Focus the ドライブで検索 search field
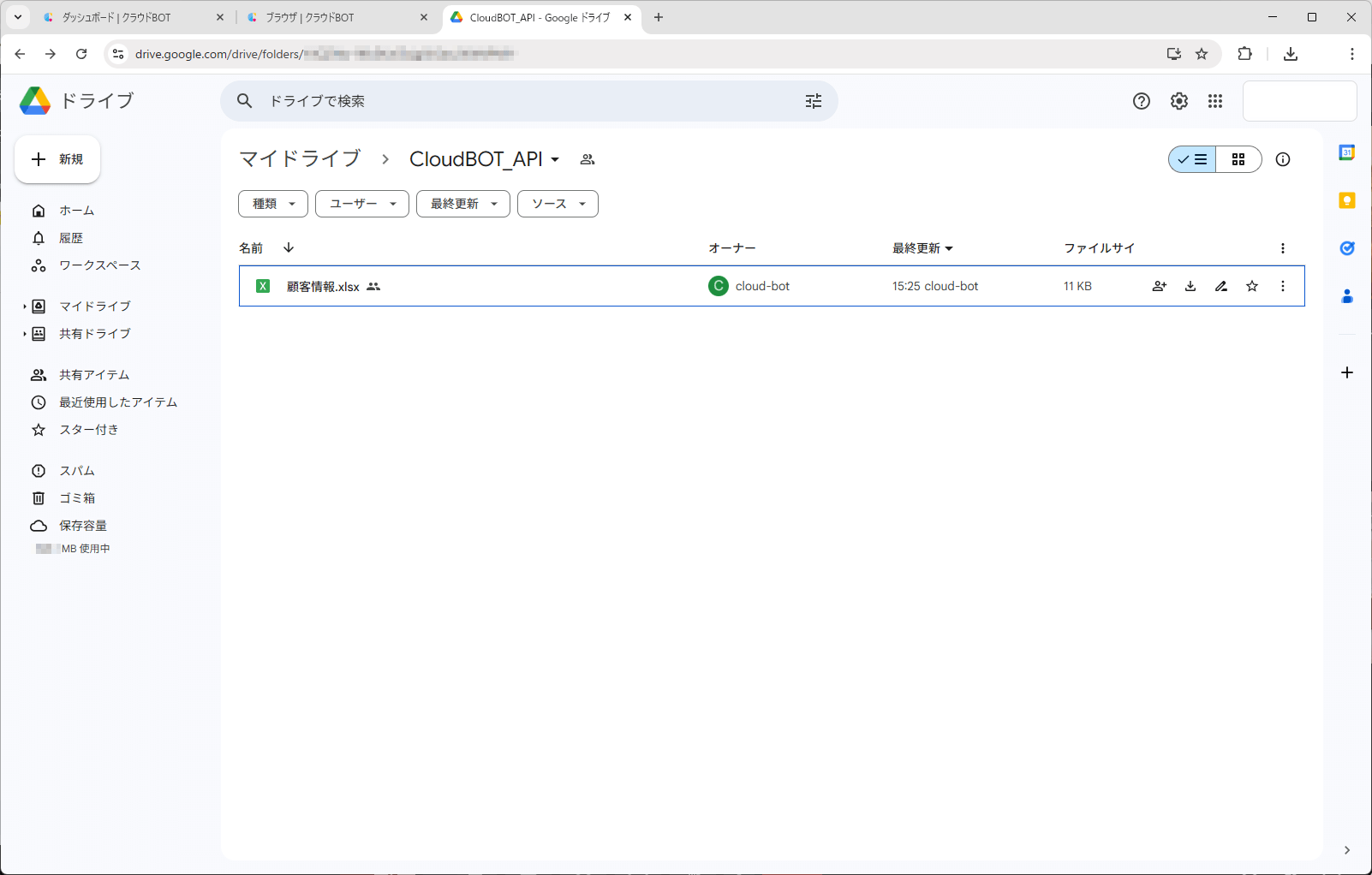1372x875 pixels. pos(531,101)
